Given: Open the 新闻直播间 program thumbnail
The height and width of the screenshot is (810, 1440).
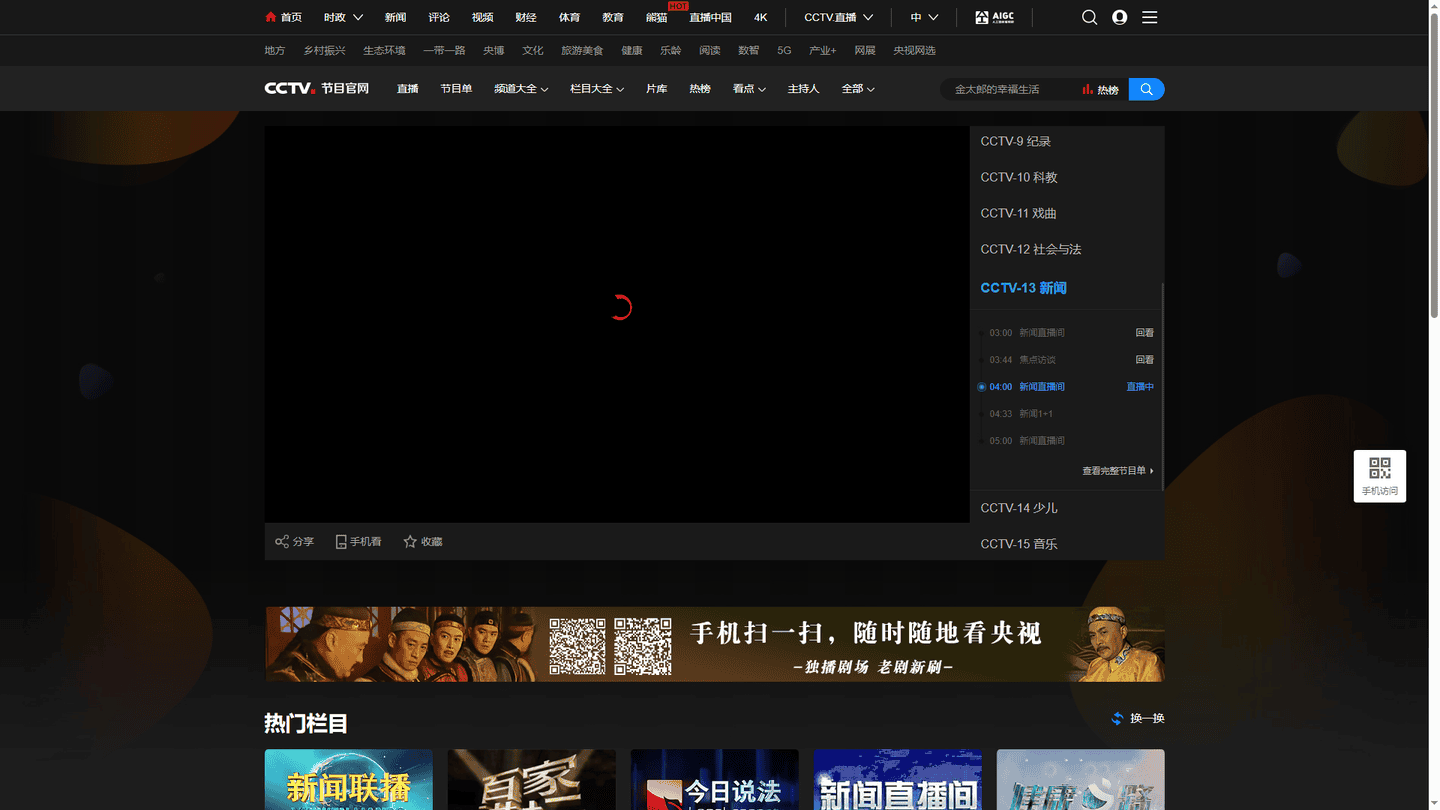Looking at the screenshot, I should point(897,780).
